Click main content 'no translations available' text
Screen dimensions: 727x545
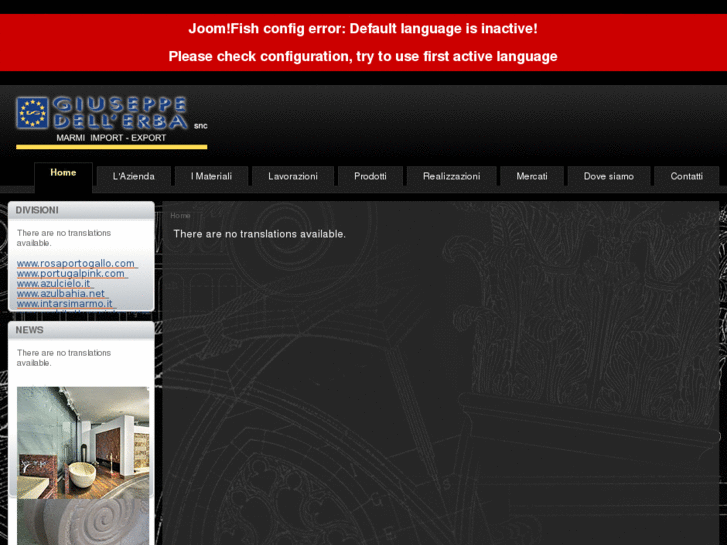260,234
